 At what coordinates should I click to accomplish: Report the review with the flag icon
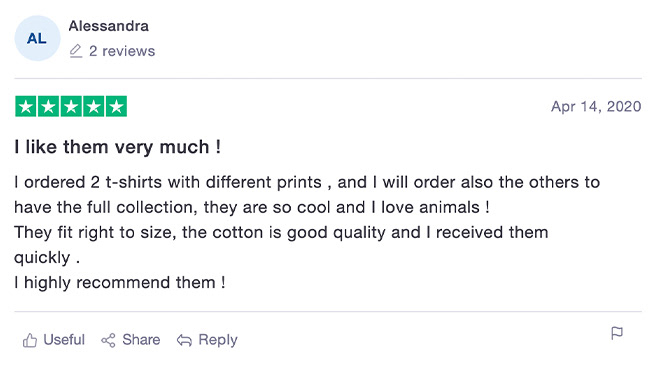point(617,333)
